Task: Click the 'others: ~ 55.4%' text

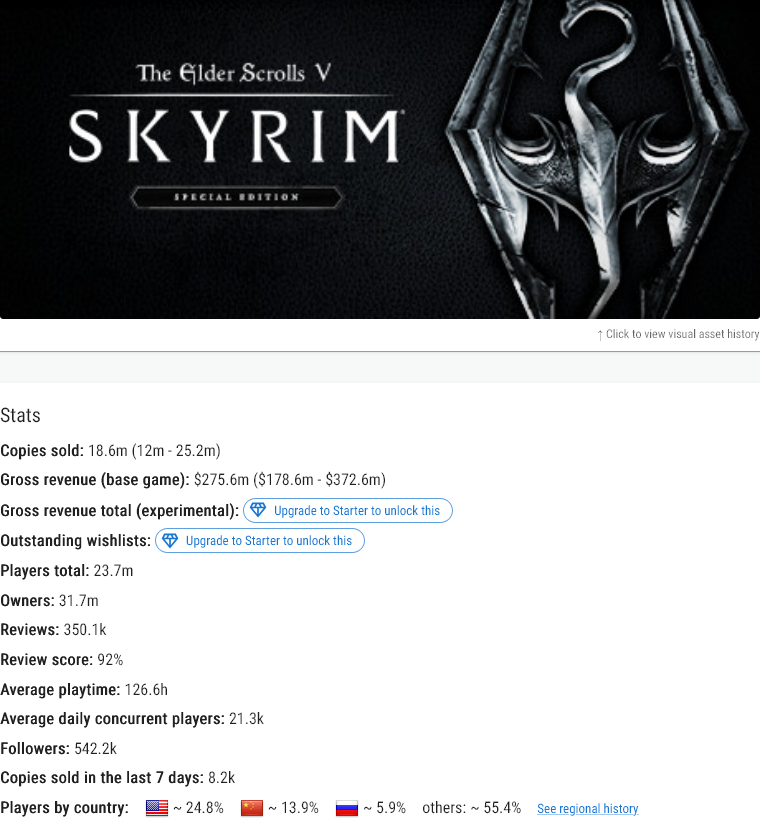Action: point(472,808)
